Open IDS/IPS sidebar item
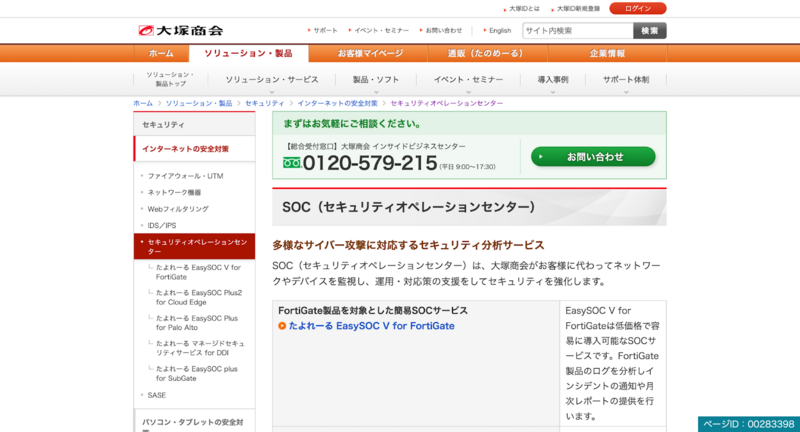 tap(162, 225)
